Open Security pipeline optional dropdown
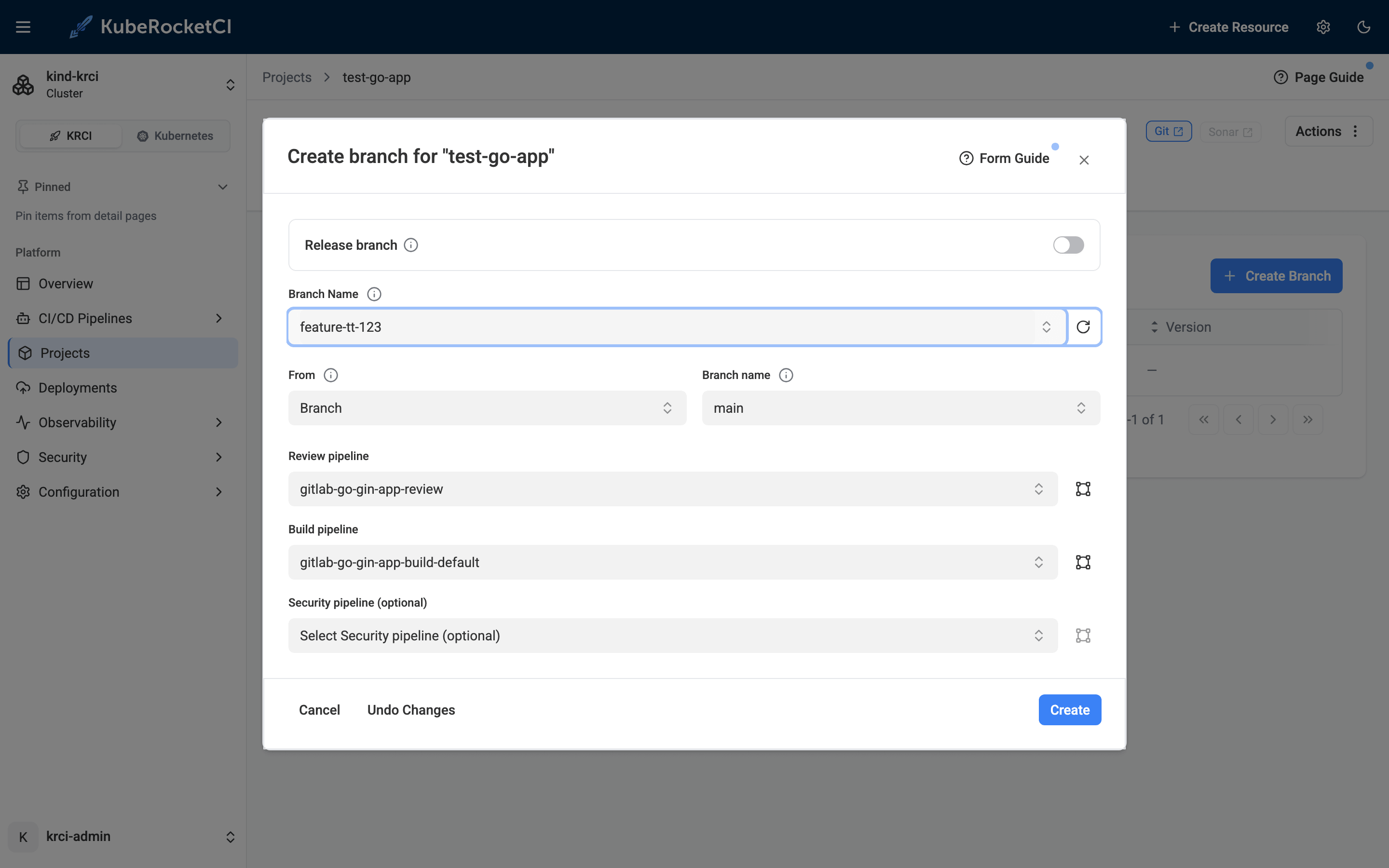1389x868 pixels. (673, 636)
